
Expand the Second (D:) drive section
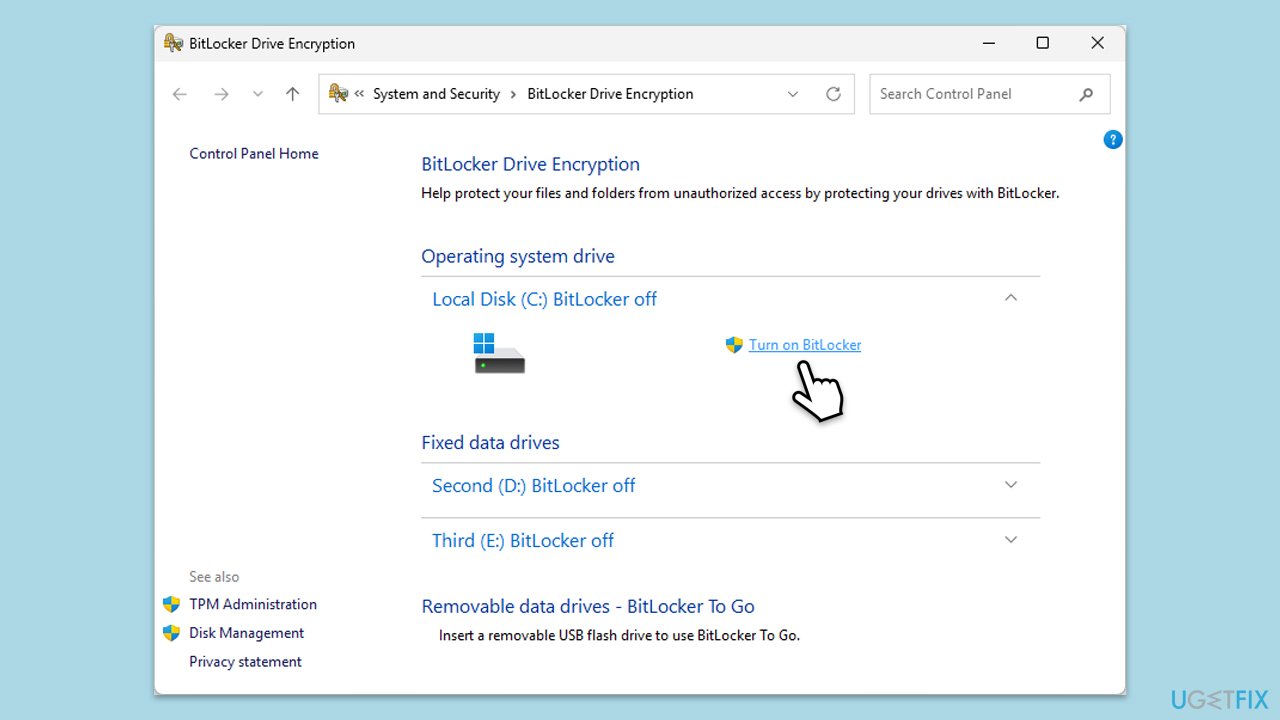coord(1010,484)
